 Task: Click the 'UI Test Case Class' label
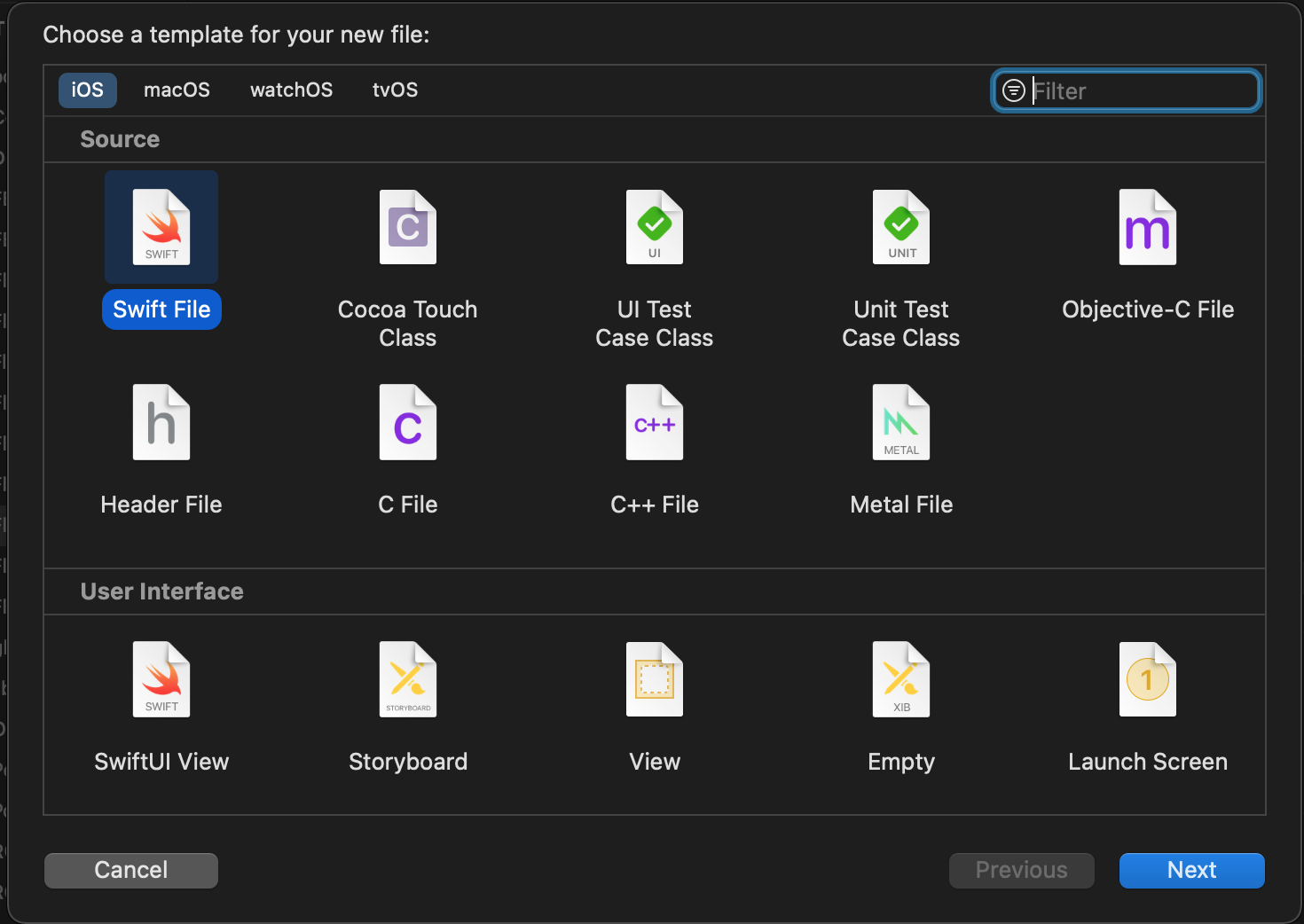point(655,324)
